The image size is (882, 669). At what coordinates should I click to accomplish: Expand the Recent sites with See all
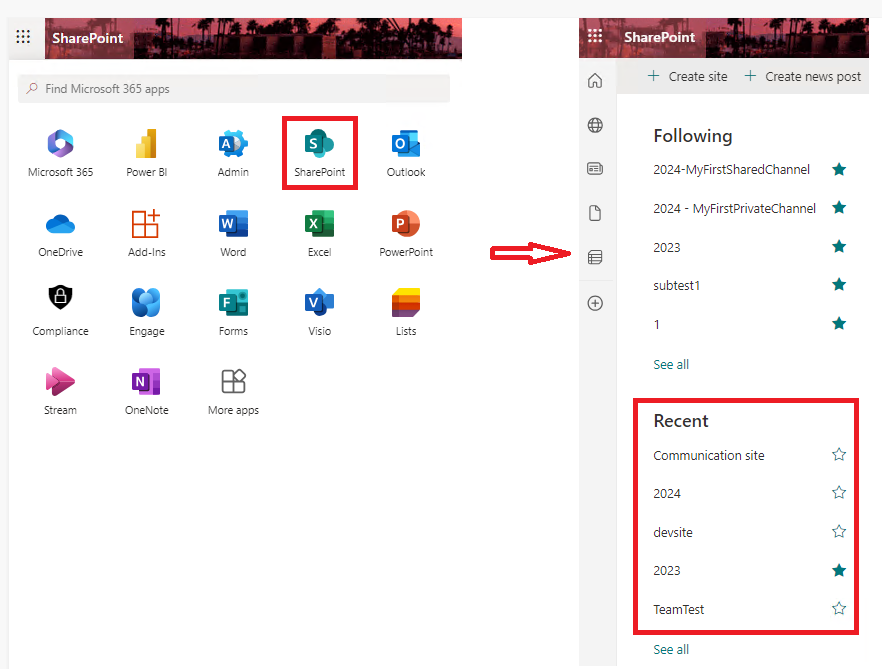(671, 649)
